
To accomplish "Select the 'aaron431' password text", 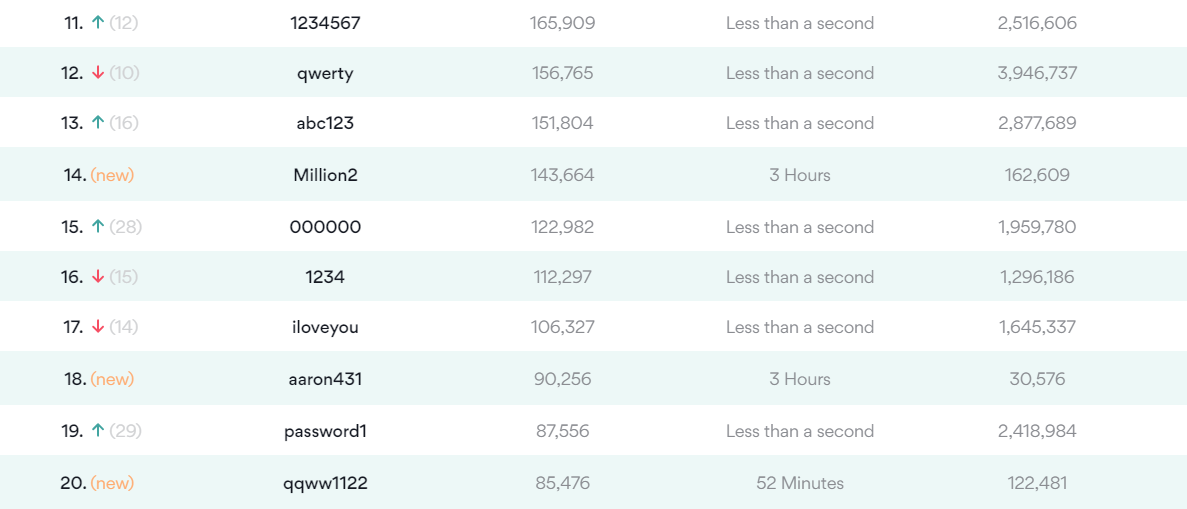I will [325, 379].
